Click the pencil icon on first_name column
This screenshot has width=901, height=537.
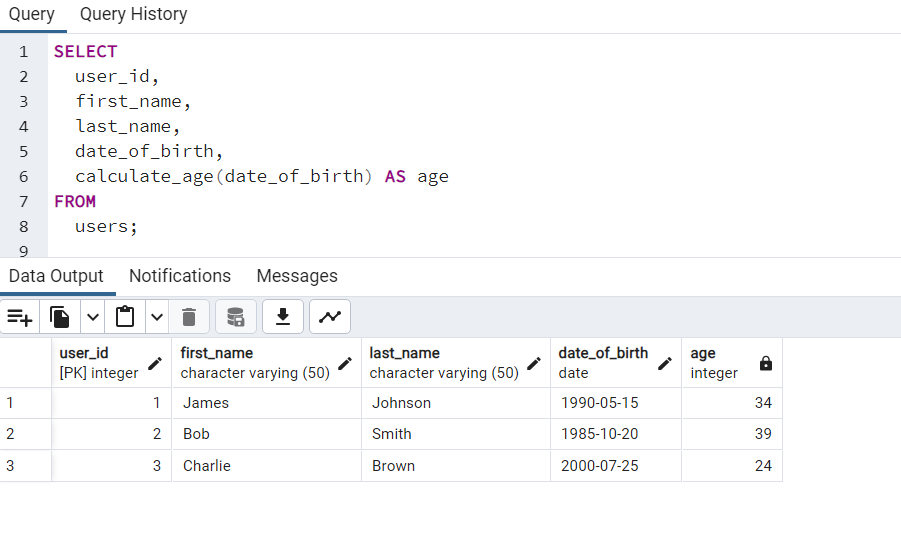point(345,363)
